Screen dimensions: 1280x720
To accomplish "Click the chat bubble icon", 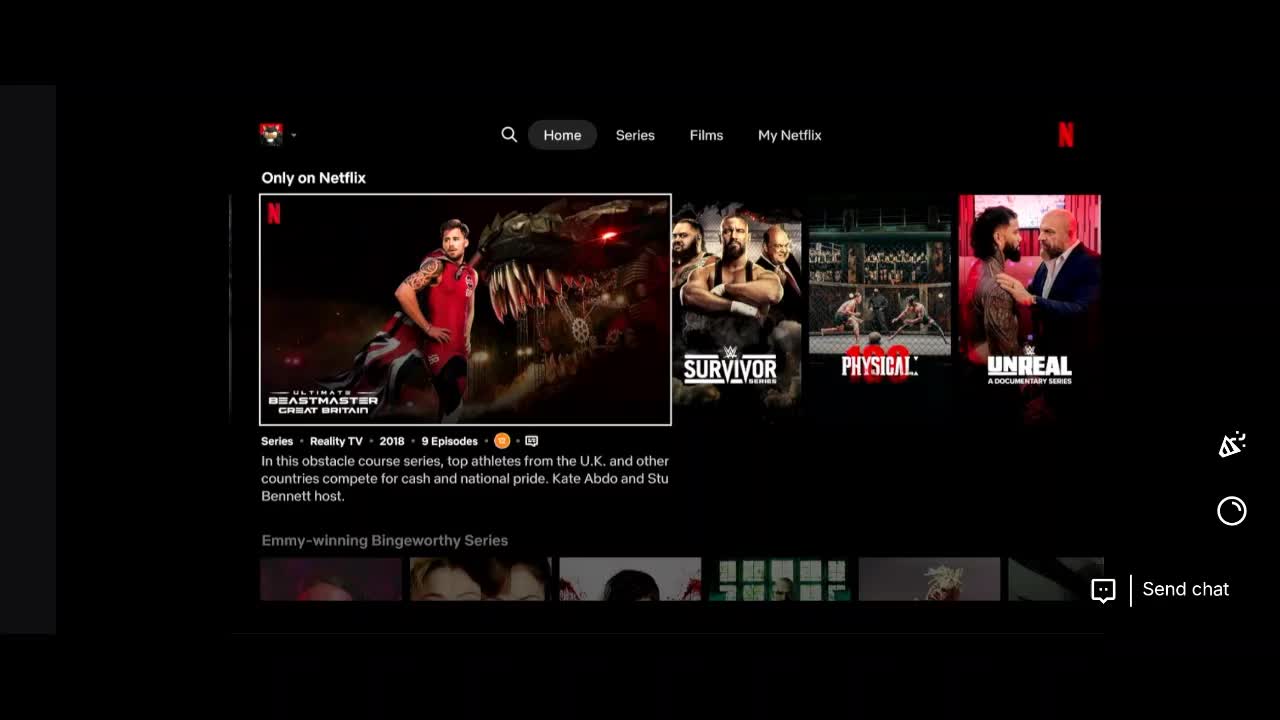I will (1103, 590).
